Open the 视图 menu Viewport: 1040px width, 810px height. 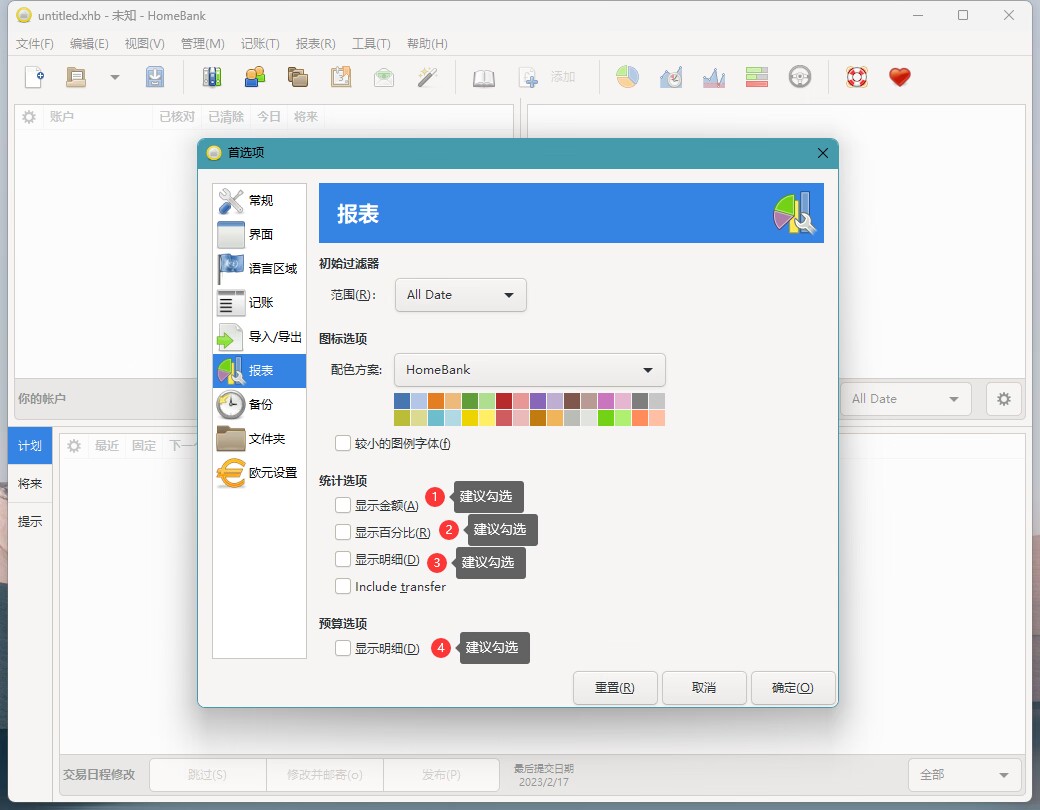[145, 44]
